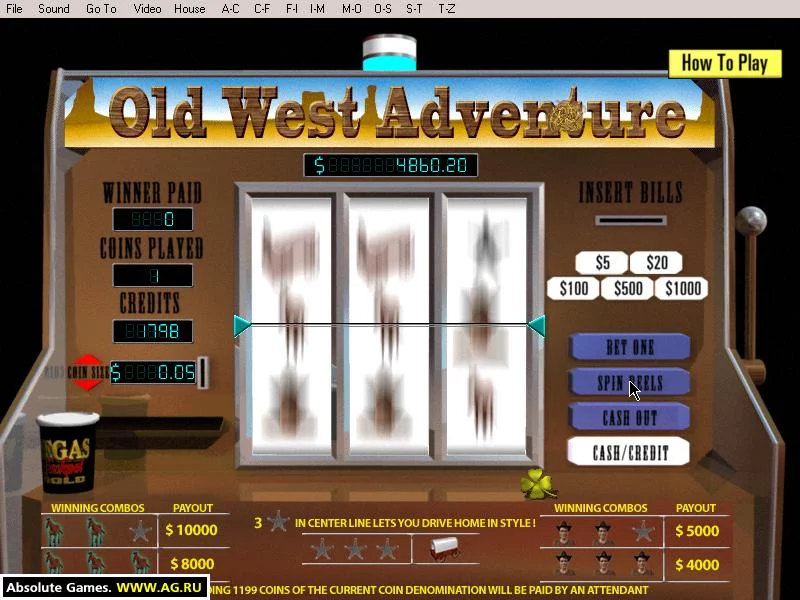The height and width of the screenshot is (600, 800).
Task: Click the Credits display showing 798
Action: point(153,331)
